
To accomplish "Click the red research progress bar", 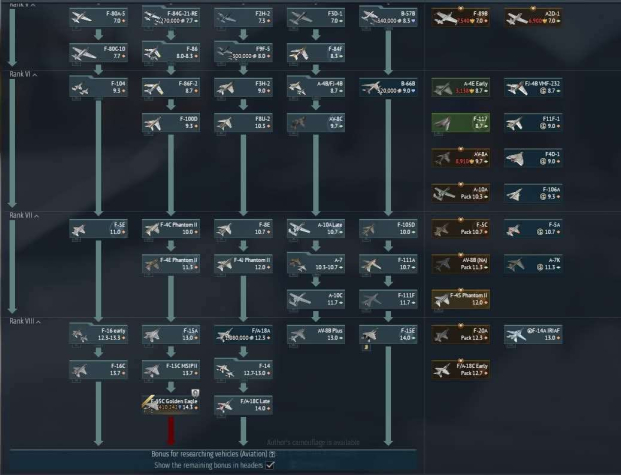I will coord(171,430).
